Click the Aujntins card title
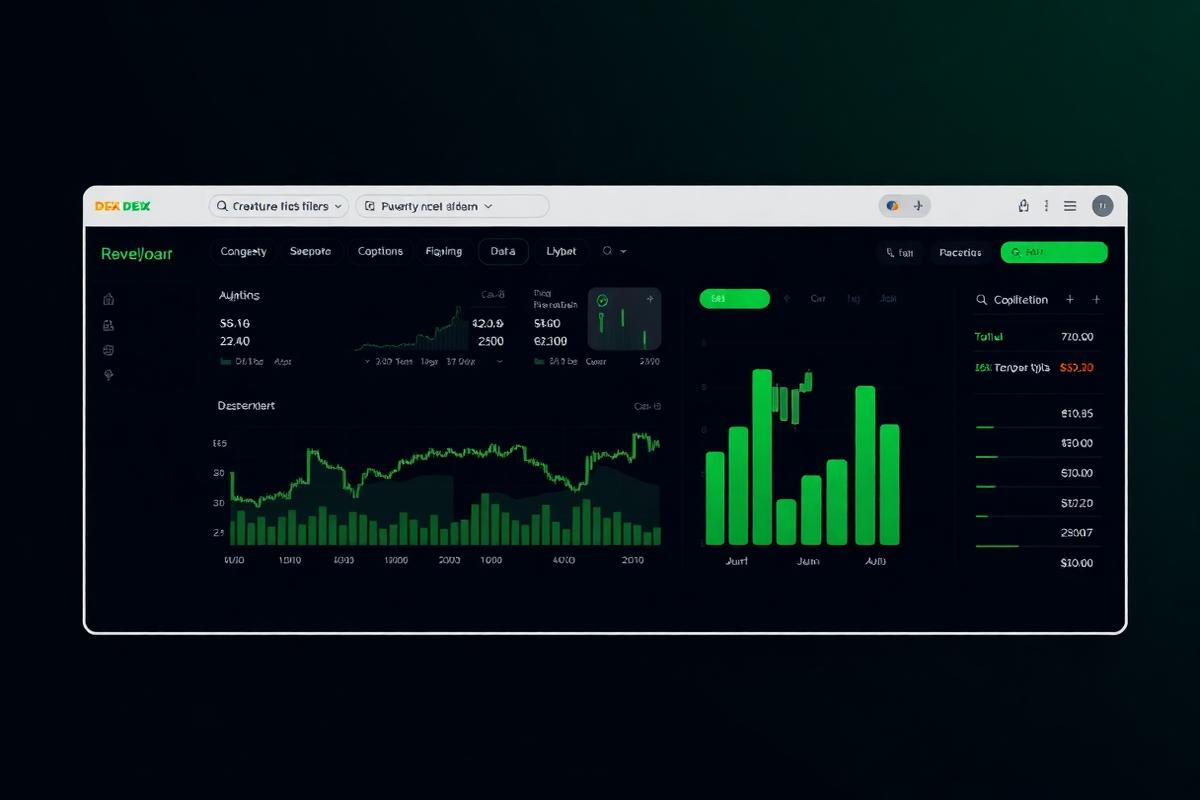The image size is (1200, 800). 239,296
